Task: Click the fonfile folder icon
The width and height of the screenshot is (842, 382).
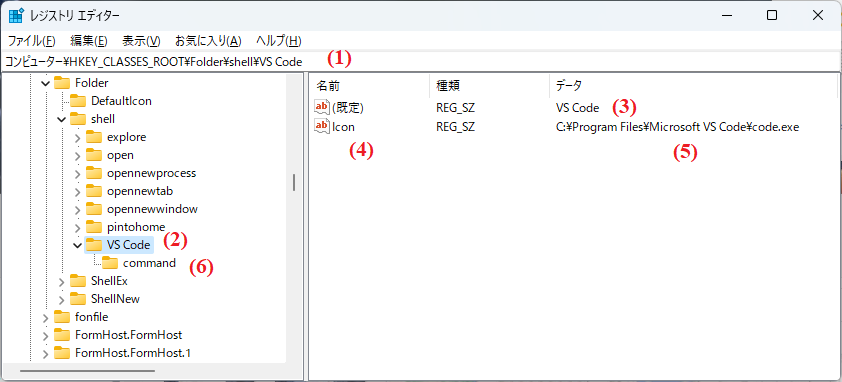Action: click(x=62, y=317)
